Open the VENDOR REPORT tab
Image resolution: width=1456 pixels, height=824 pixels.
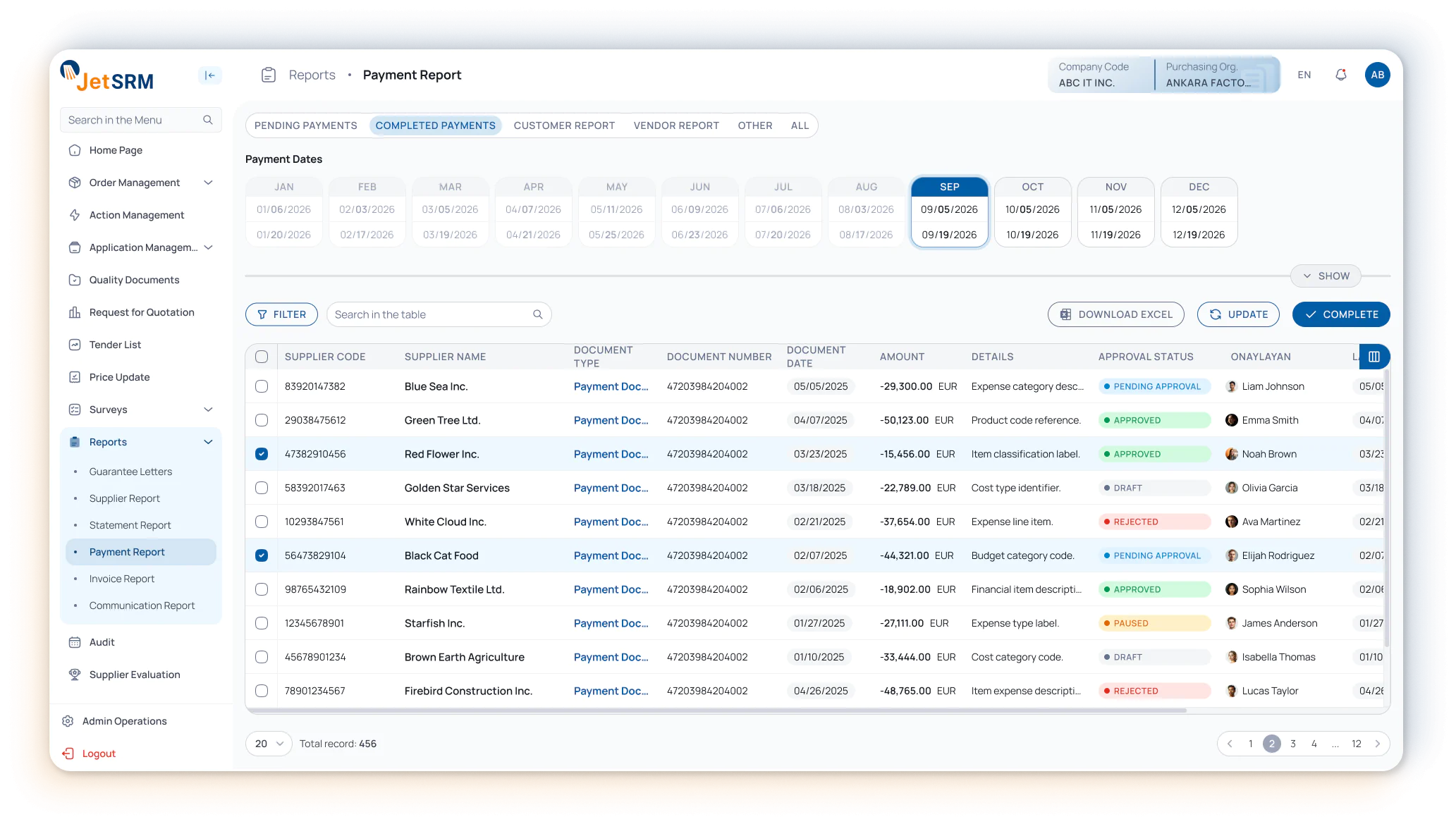(x=675, y=125)
